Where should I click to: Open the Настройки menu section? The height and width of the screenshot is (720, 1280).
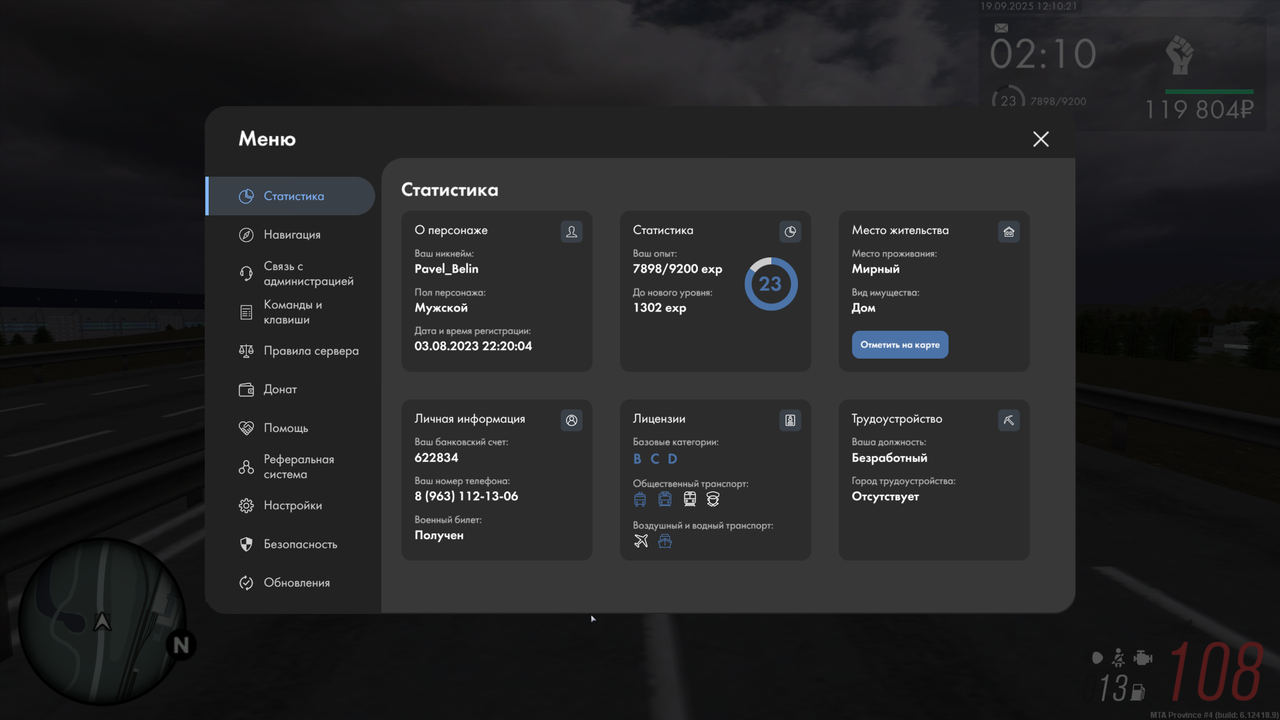pos(290,506)
